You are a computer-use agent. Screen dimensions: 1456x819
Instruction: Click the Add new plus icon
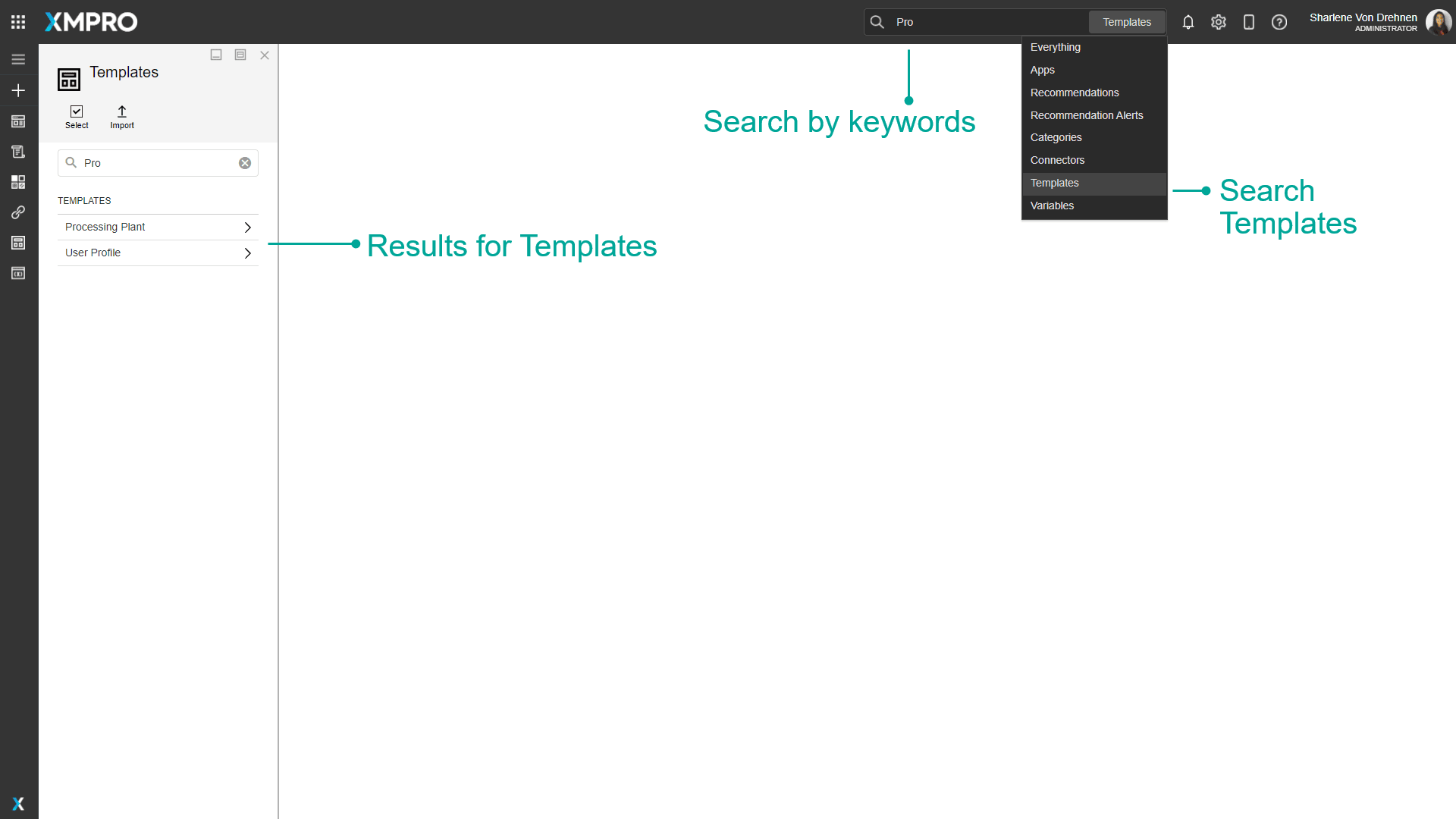(18, 89)
